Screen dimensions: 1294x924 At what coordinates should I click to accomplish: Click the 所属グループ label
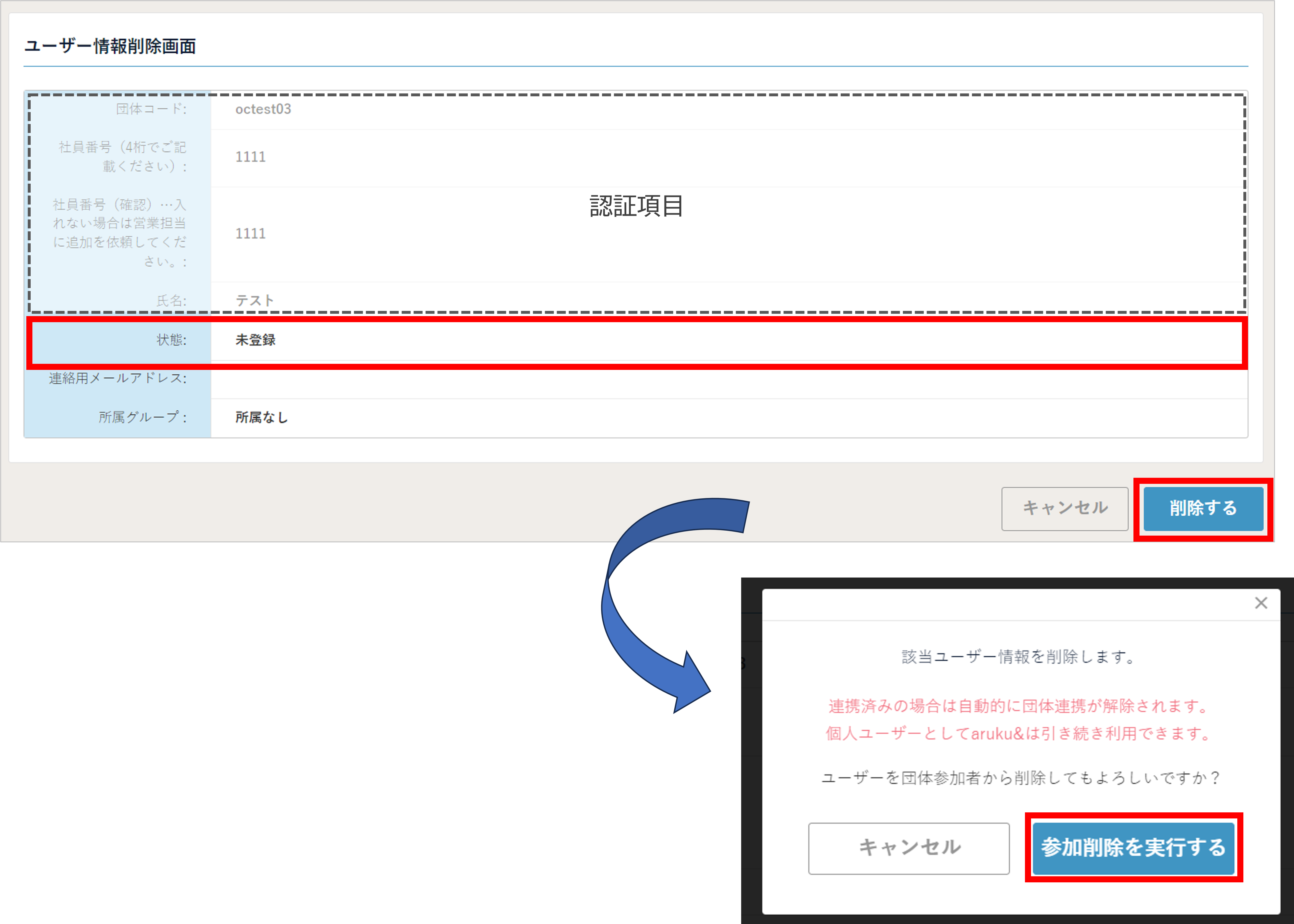(143, 418)
